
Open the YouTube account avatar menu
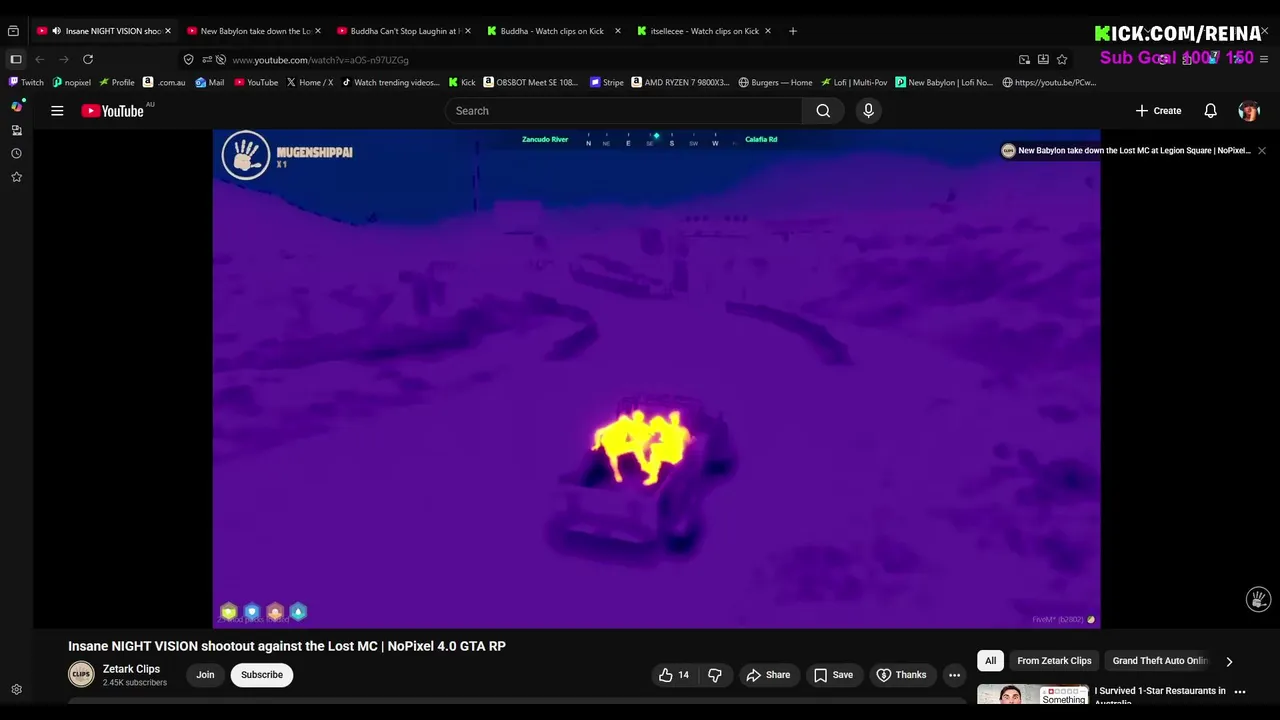click(1249, 111)
